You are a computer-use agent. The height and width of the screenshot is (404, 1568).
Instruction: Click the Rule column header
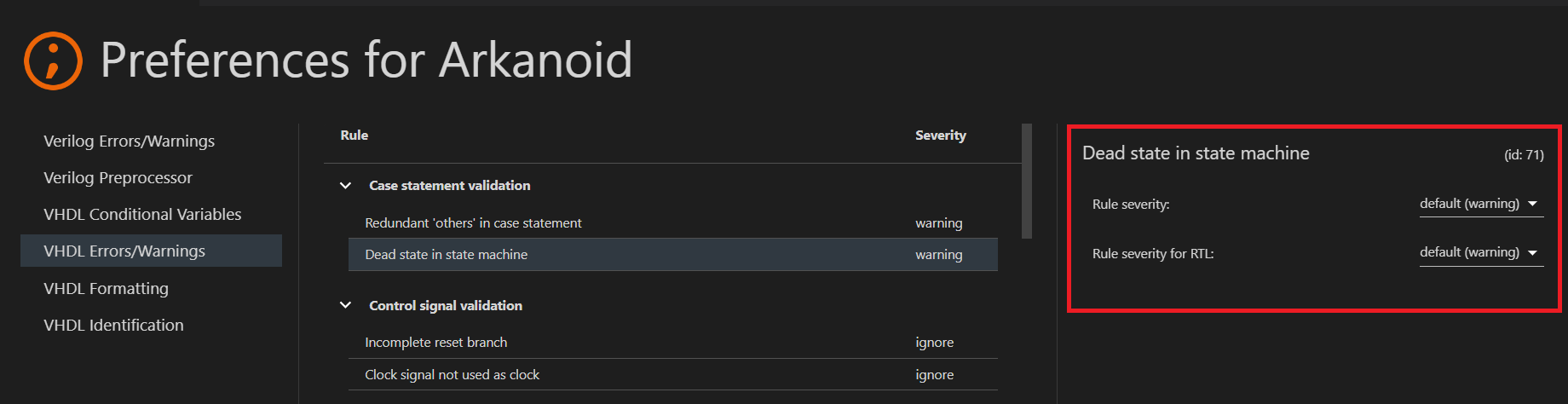point(354,136)
